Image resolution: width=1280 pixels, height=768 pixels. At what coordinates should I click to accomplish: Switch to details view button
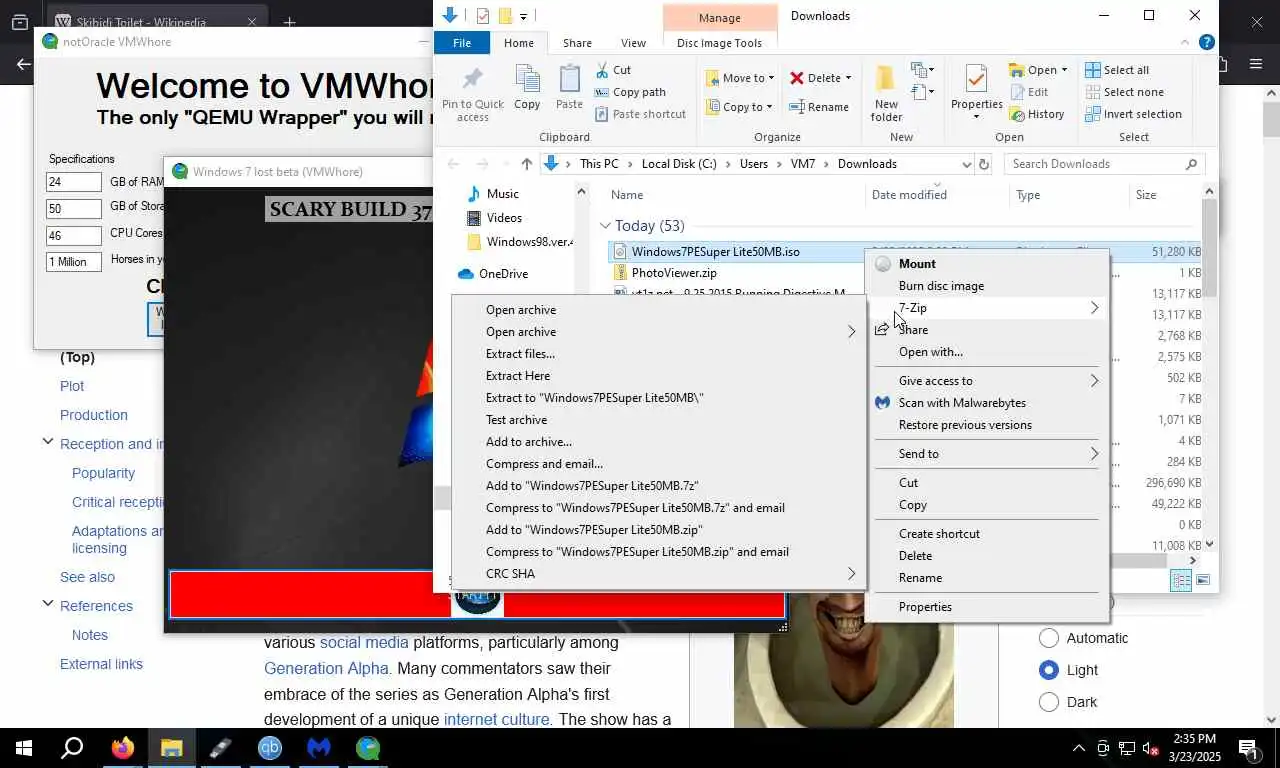click(1181, 580)
